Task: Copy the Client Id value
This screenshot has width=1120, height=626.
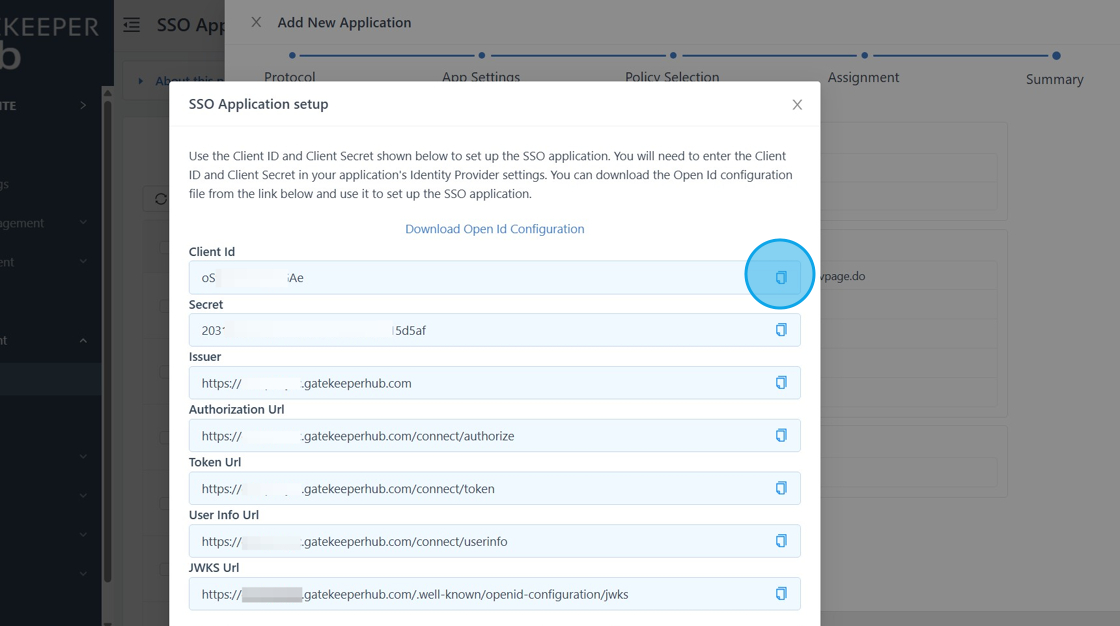Action: [781, 277]
